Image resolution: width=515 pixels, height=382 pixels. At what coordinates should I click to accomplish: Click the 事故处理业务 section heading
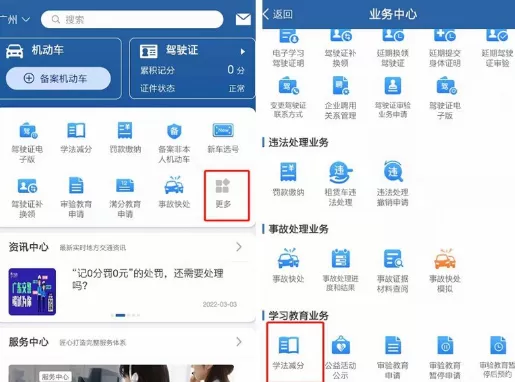point(298,229)
